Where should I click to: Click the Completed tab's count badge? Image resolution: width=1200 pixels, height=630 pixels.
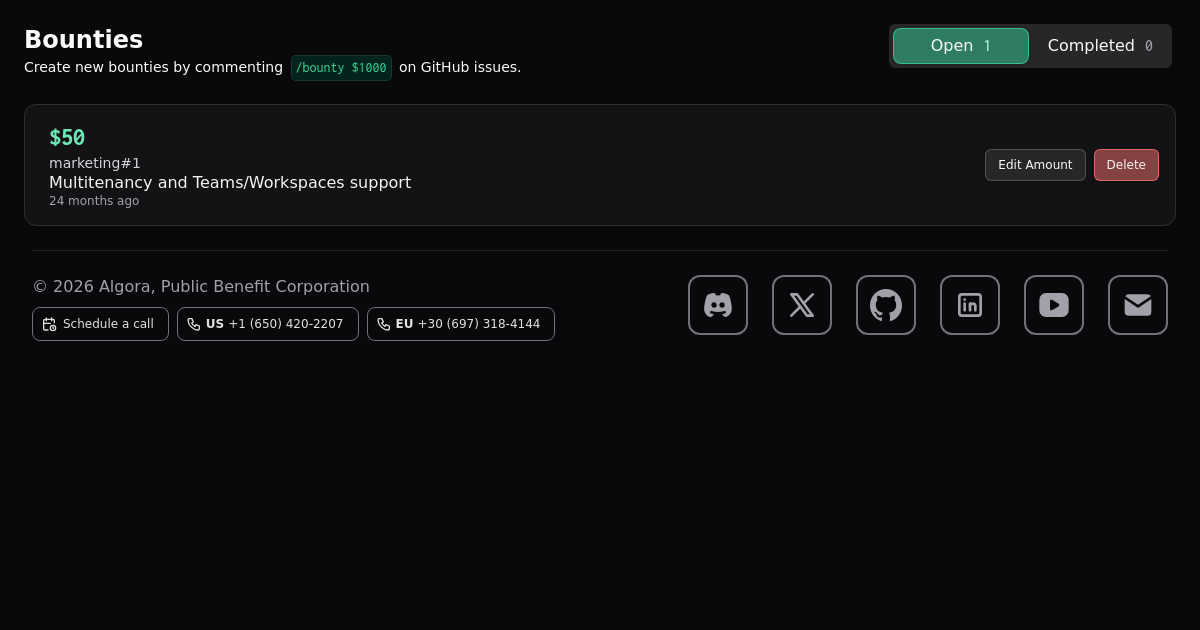(x=1149, y=46)
